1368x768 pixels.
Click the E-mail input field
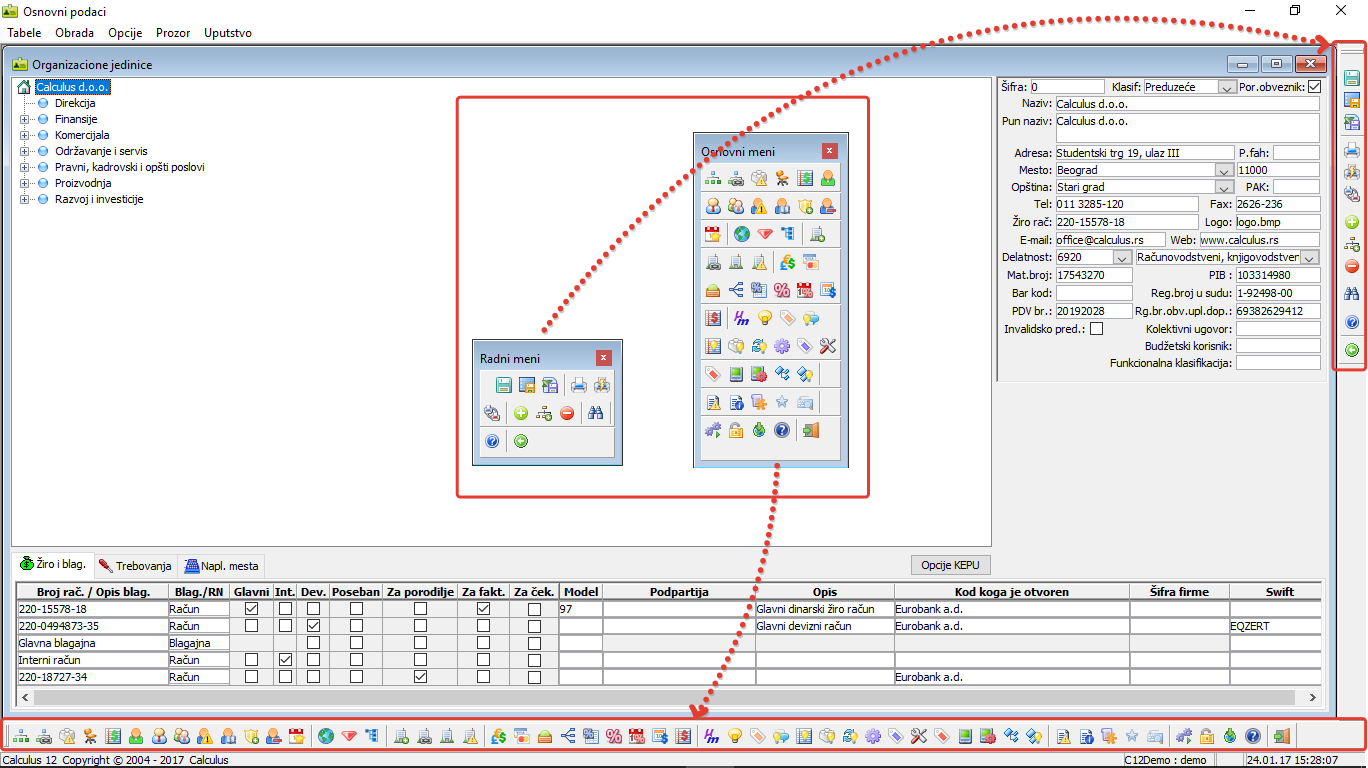1110,240
